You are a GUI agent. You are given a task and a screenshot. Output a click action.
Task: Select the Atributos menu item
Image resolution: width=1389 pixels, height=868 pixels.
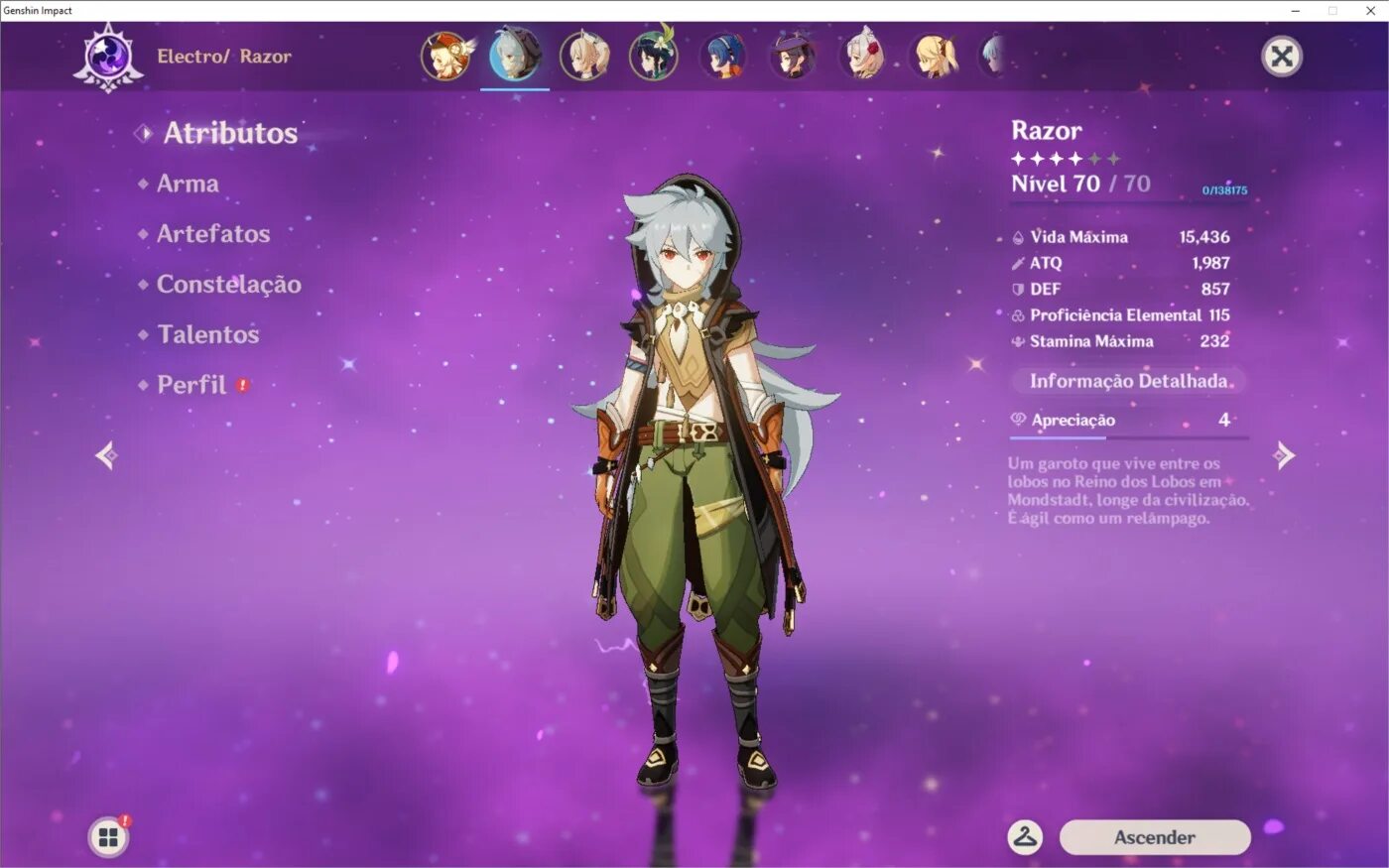pyautogui.click(x=230, y=133)
